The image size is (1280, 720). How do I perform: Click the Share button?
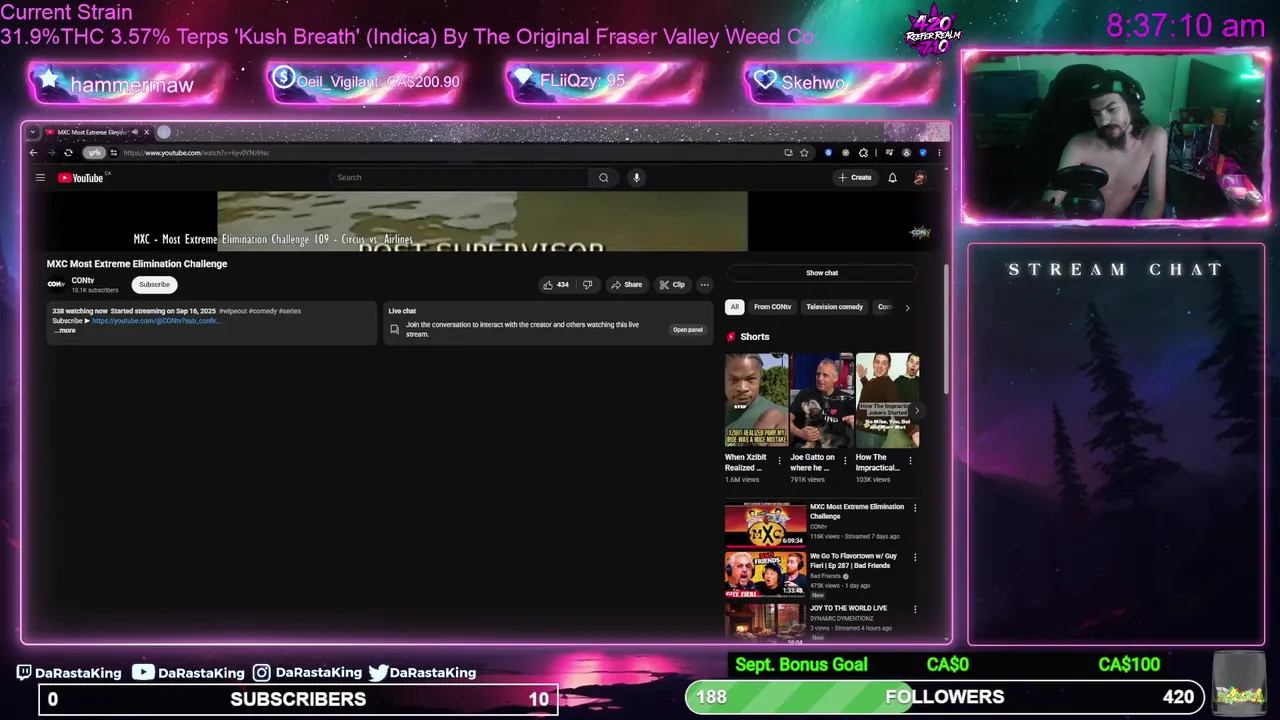click(x=626, y=285)
